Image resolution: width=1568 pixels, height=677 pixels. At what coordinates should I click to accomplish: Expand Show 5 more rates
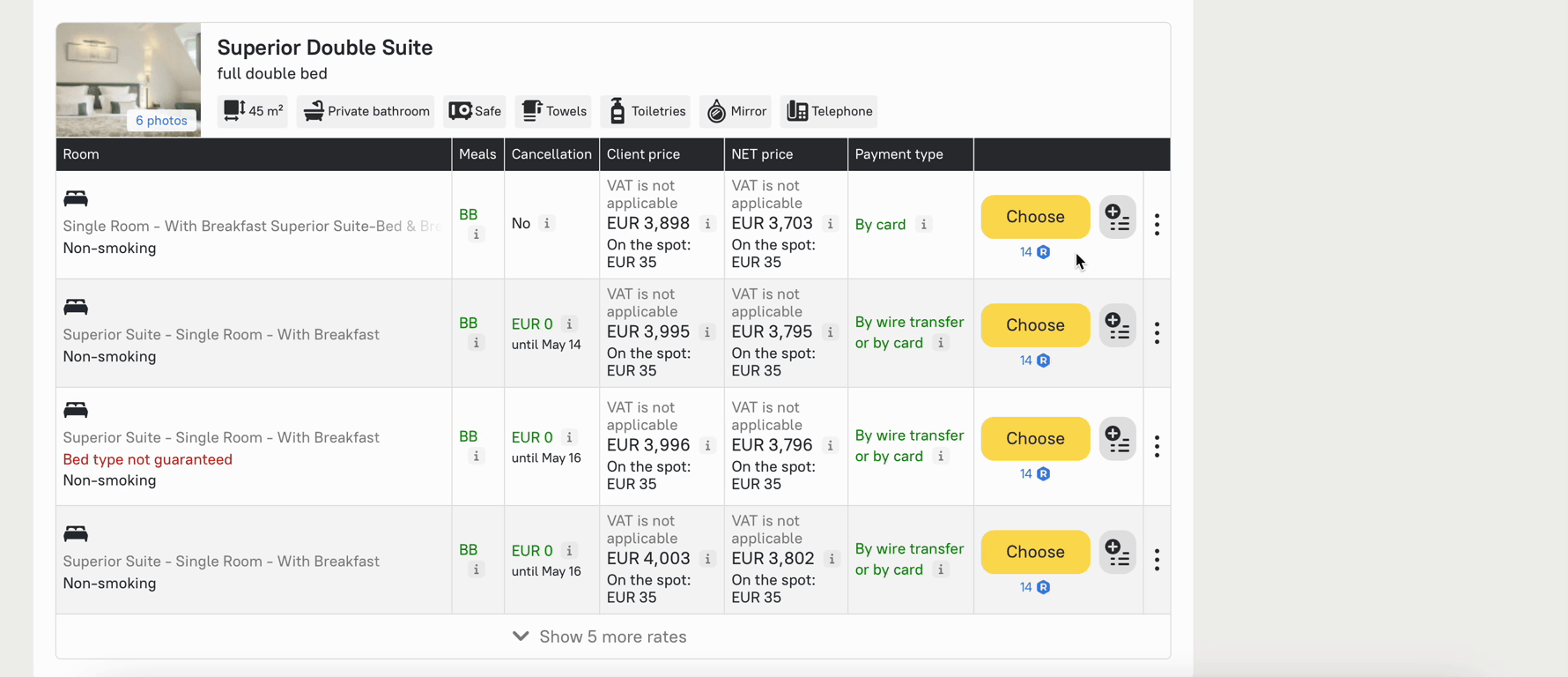600,636
